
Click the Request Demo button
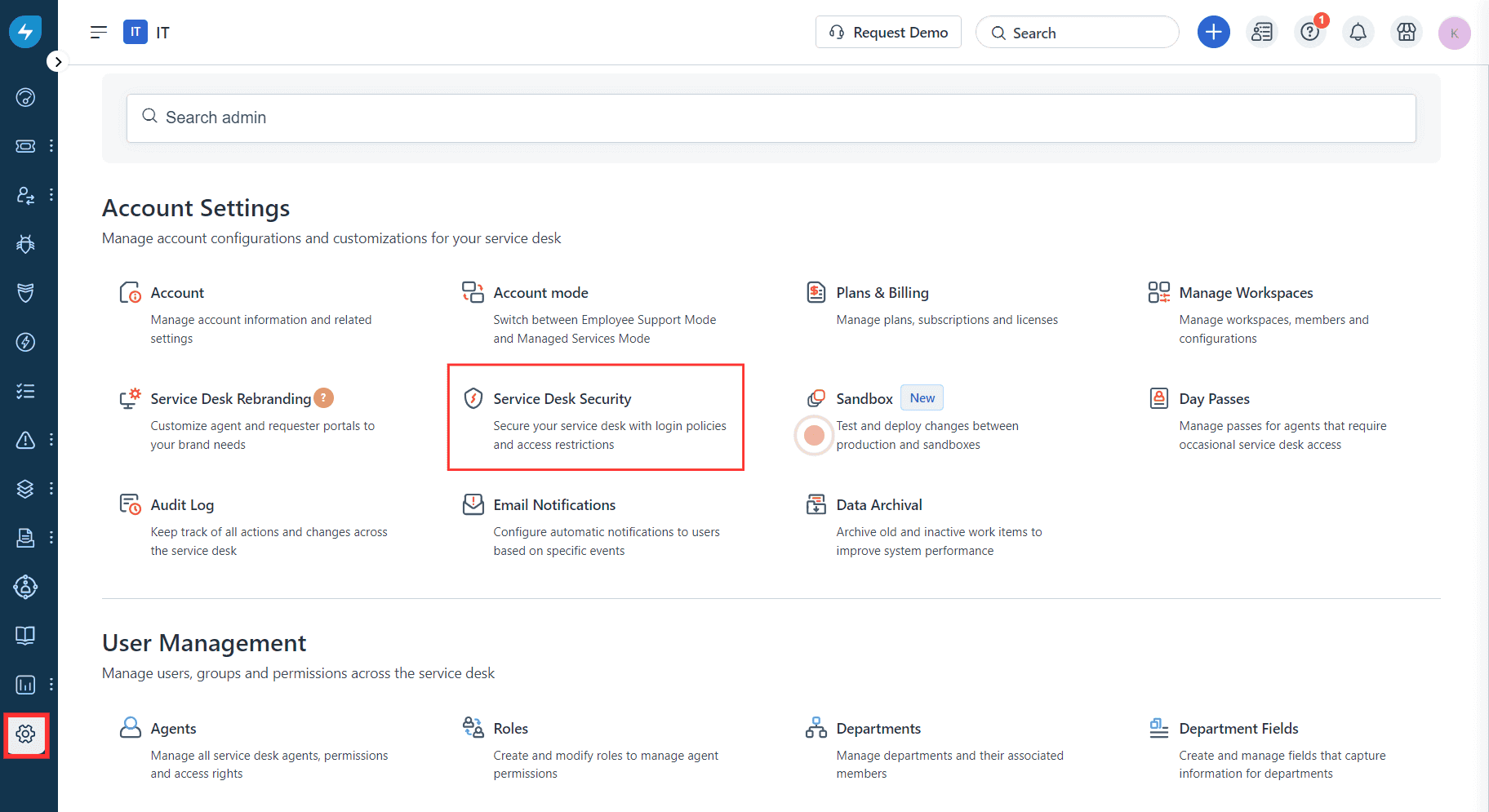click(888, 32)
